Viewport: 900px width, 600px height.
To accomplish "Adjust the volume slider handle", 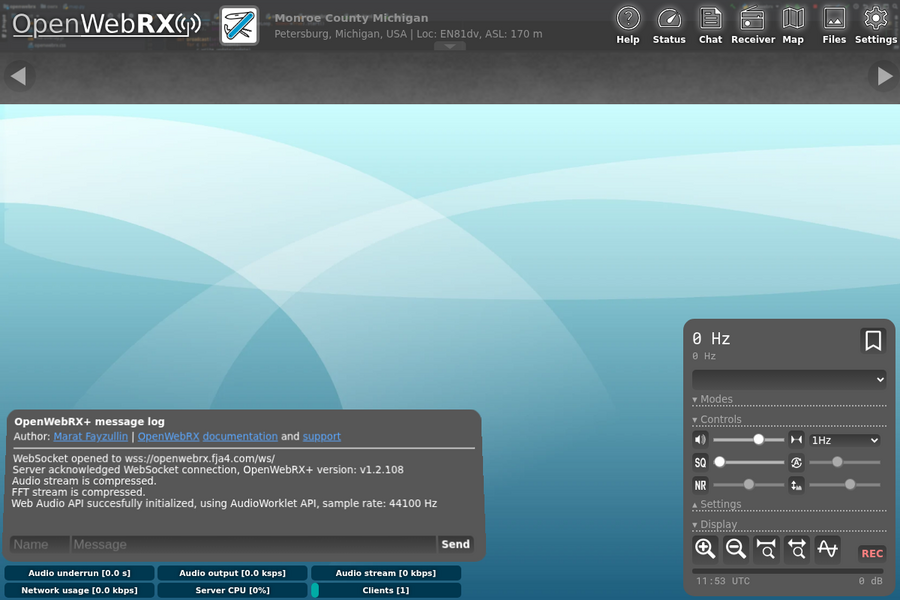I will [x=758, y=440].
